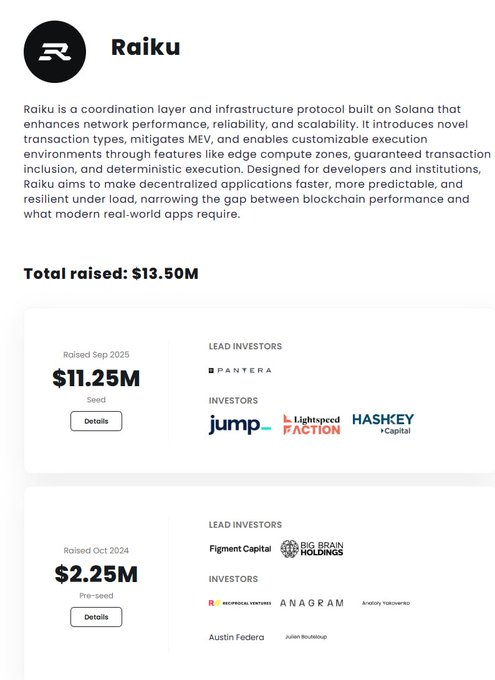Open investor Julien Bouteloup

click(306, 637)
